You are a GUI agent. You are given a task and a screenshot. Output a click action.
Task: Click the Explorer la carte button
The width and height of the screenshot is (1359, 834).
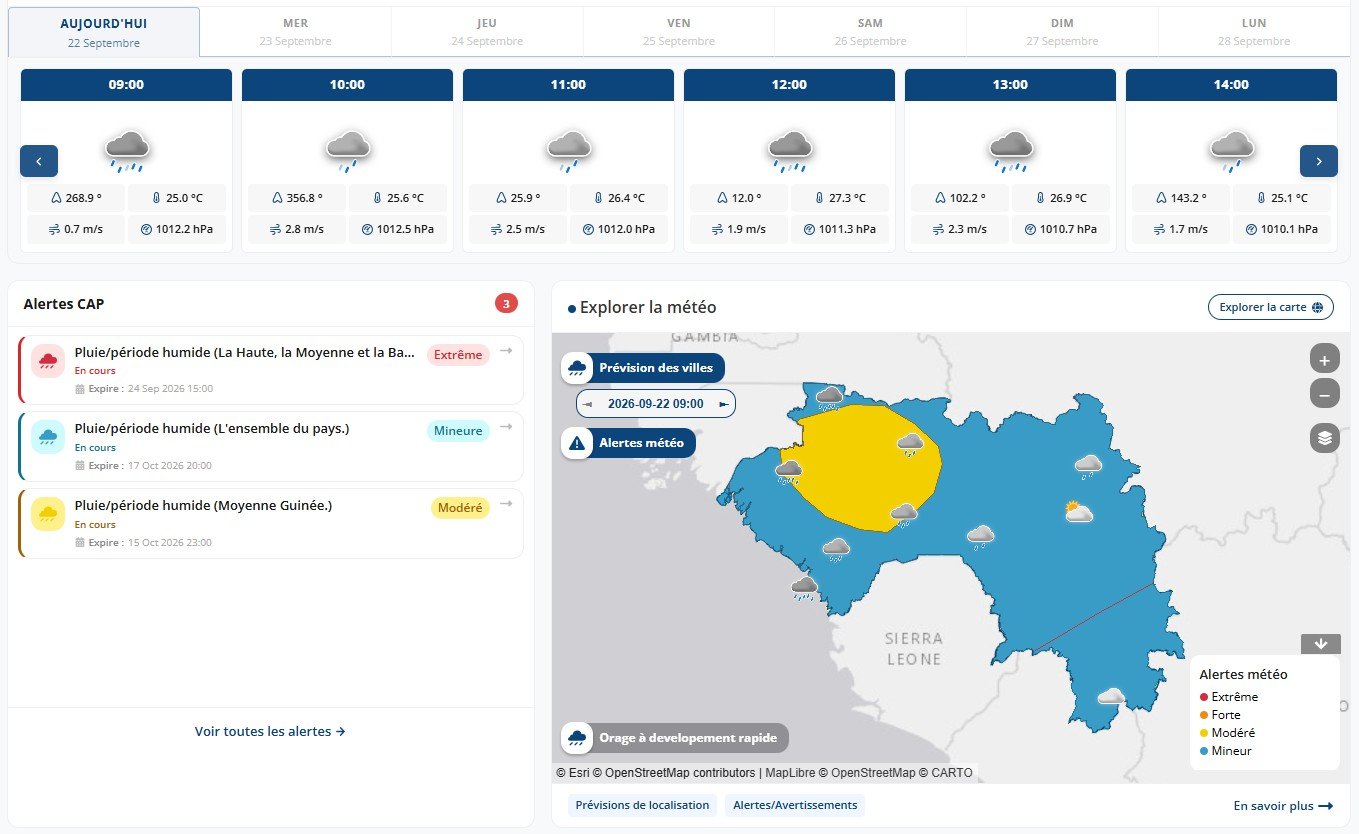click(1270, 307)
